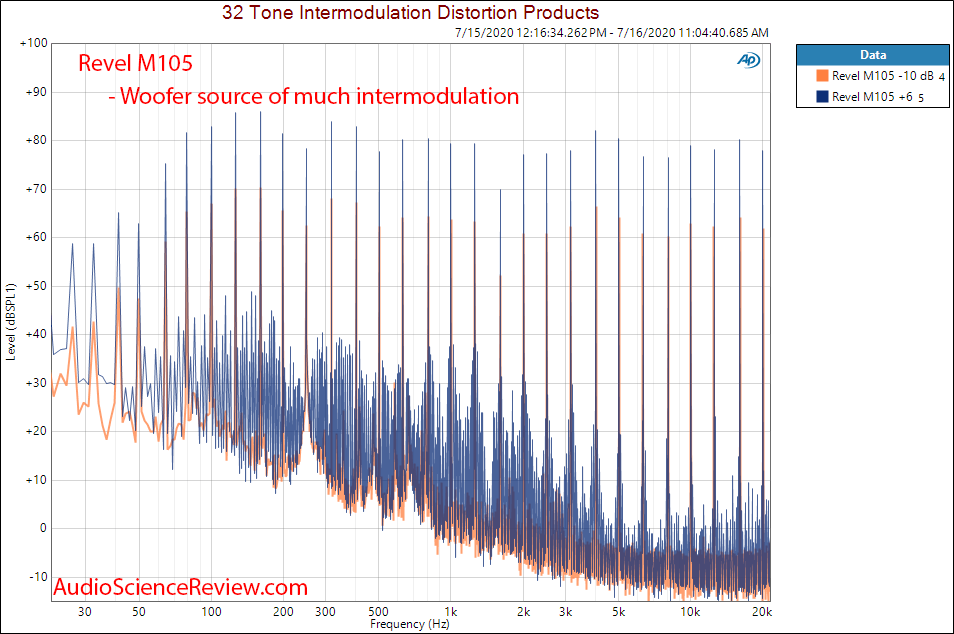
Task: Click the 'Frequency (Hz)' horizontal axis label
Action: pos(409,624)
